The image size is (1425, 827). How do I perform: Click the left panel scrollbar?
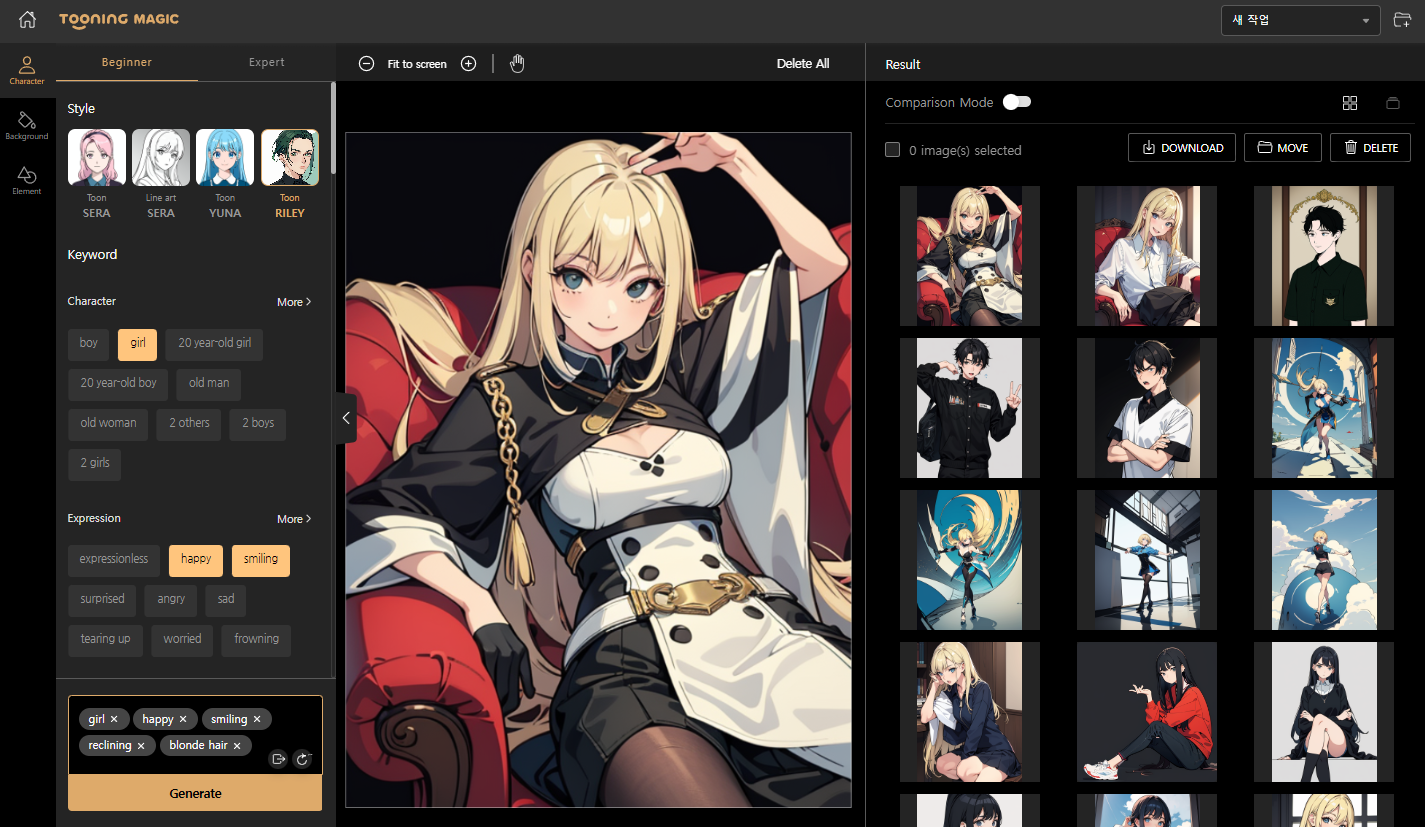(333, 130)
